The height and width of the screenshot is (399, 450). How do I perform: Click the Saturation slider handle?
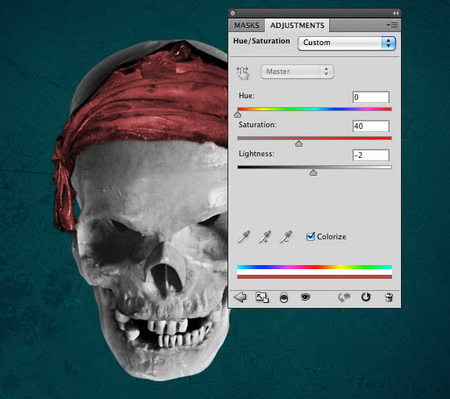[x=299, y=144]
